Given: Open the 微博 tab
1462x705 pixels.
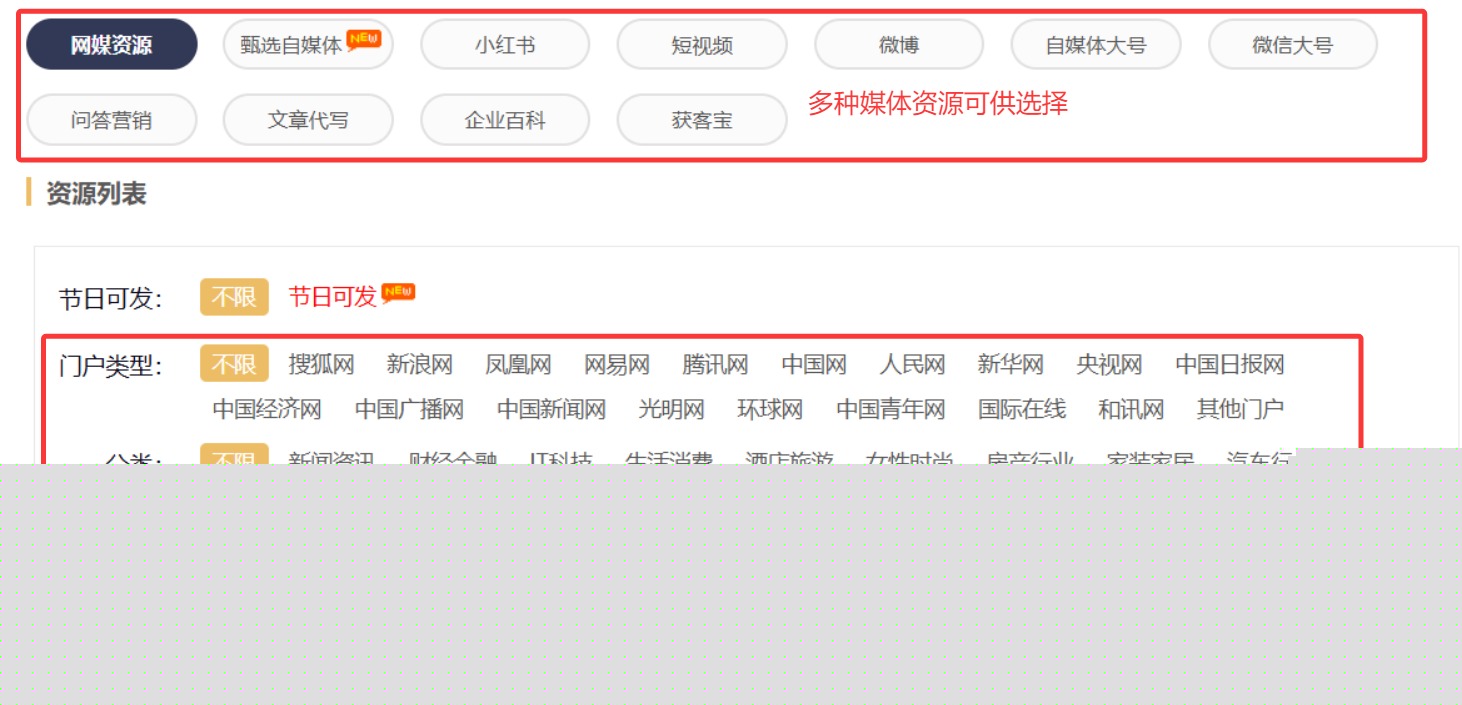Looking at the screenshot, I should pos(899,45).
